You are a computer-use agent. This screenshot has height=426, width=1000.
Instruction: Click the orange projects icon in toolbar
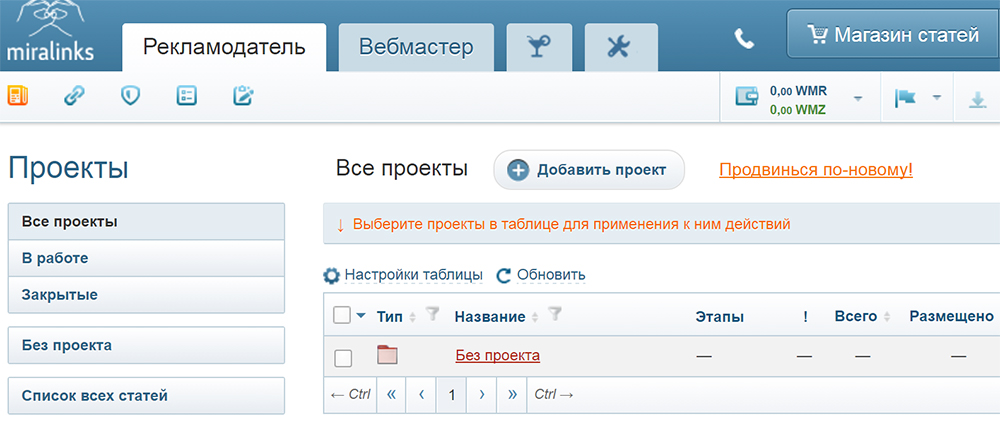pos(18,96)
